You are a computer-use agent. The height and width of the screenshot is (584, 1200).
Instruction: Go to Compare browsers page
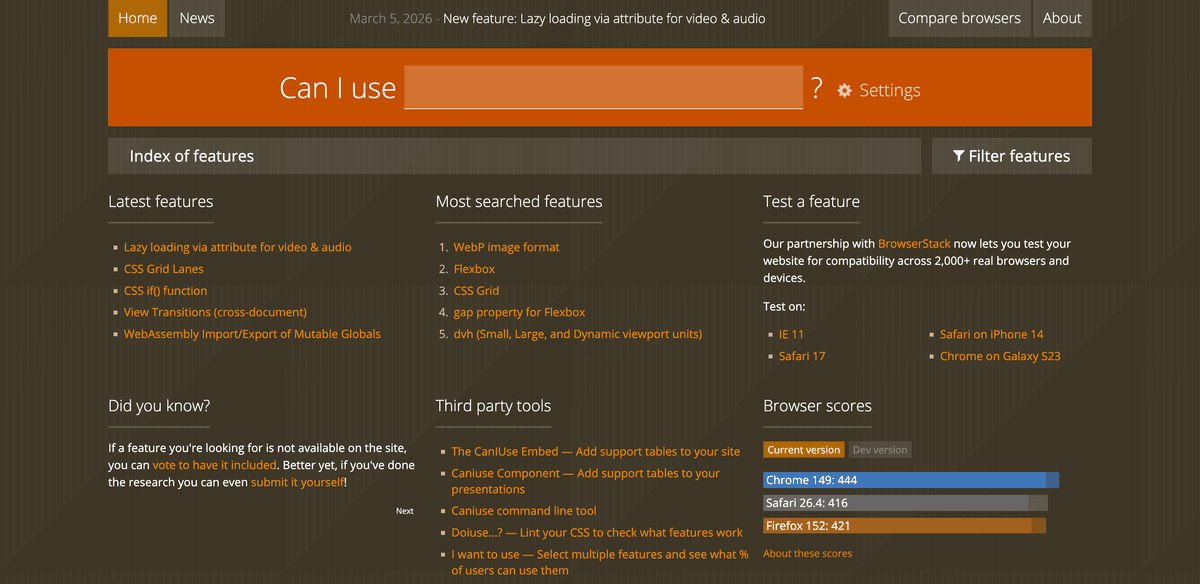pyautogui.click(x=959, y=18)
